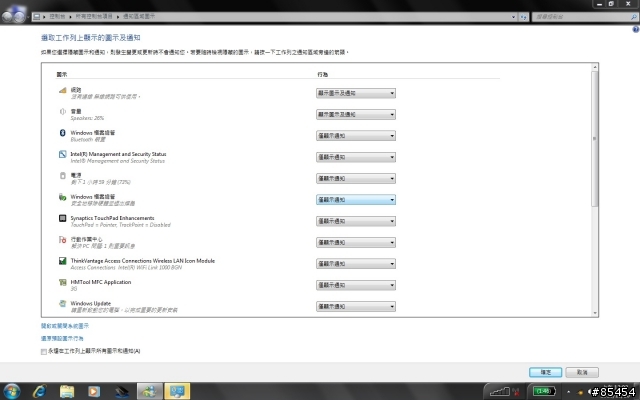
Task: Open behavior dropdown for Intel Management row
Action: [356, 157]
